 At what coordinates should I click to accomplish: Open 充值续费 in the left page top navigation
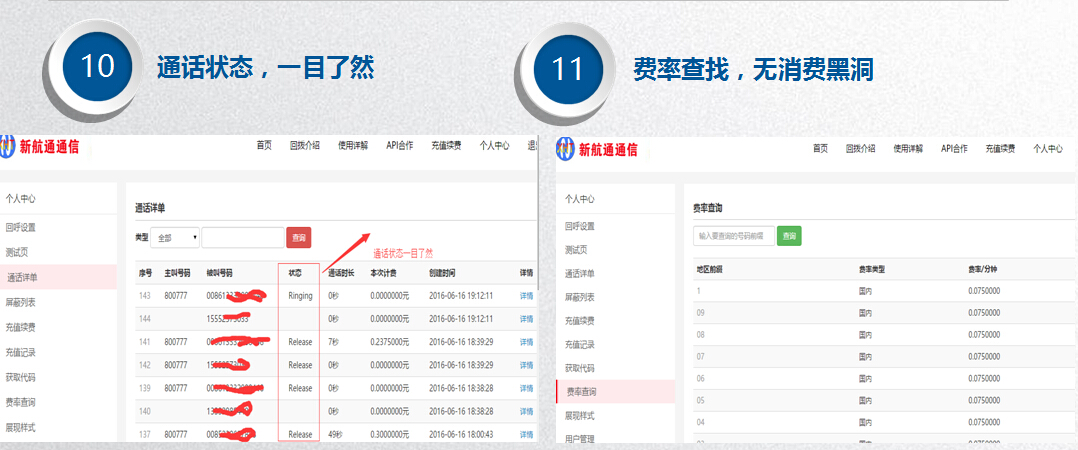coord(446,146)
